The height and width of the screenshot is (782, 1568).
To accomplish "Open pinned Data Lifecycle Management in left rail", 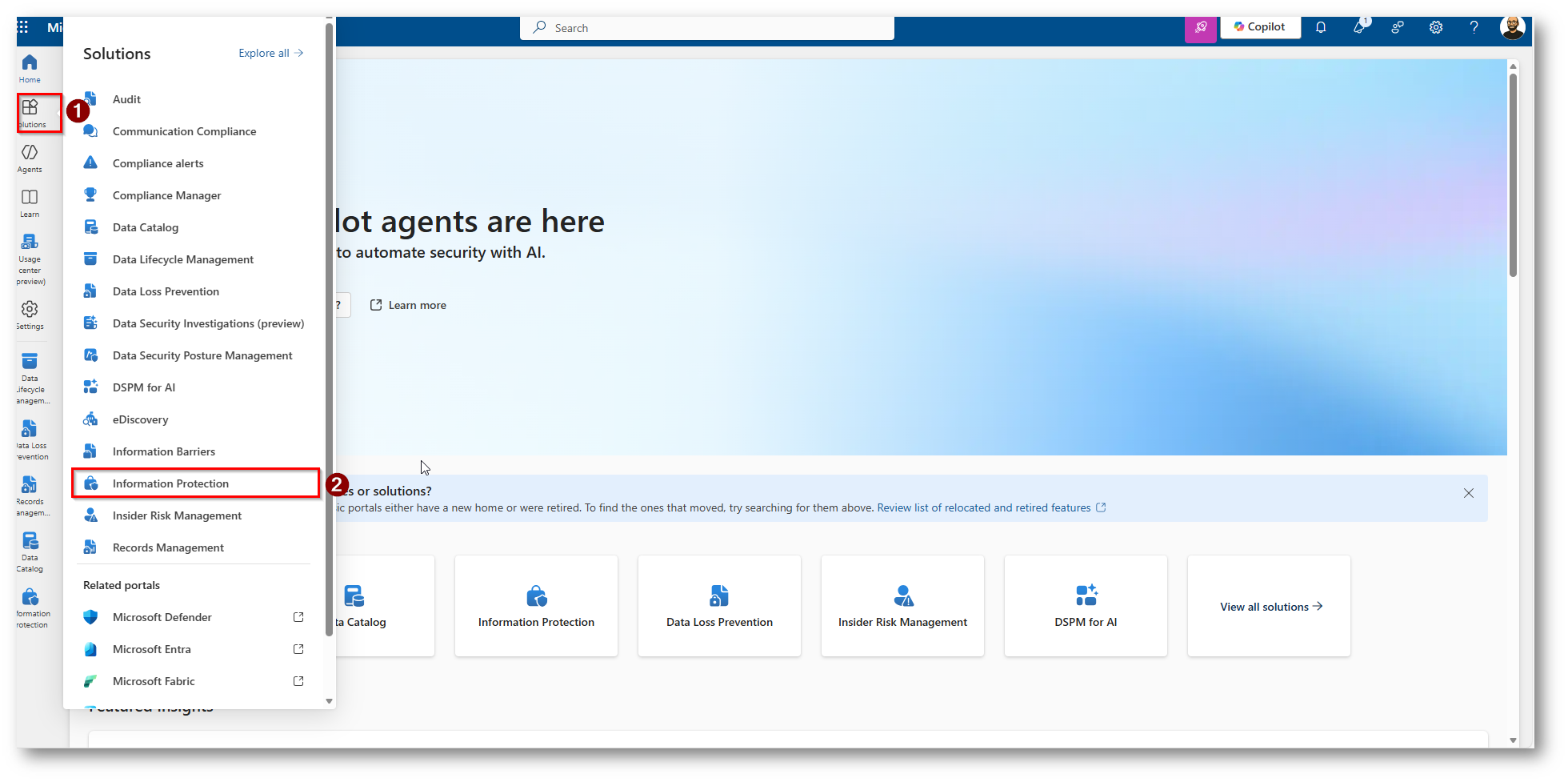I will click(30, 379).
